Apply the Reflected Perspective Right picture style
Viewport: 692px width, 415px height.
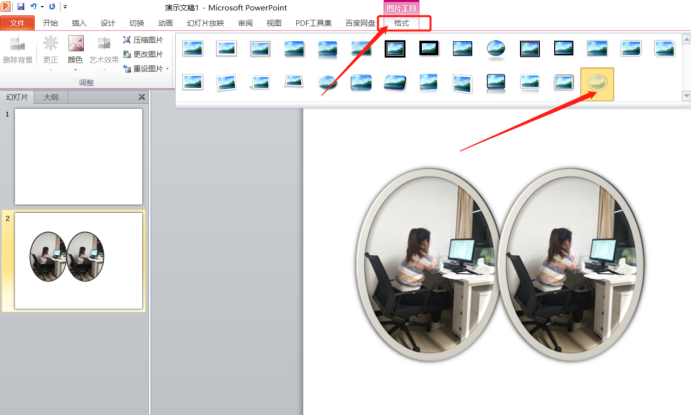pos(429,83)
